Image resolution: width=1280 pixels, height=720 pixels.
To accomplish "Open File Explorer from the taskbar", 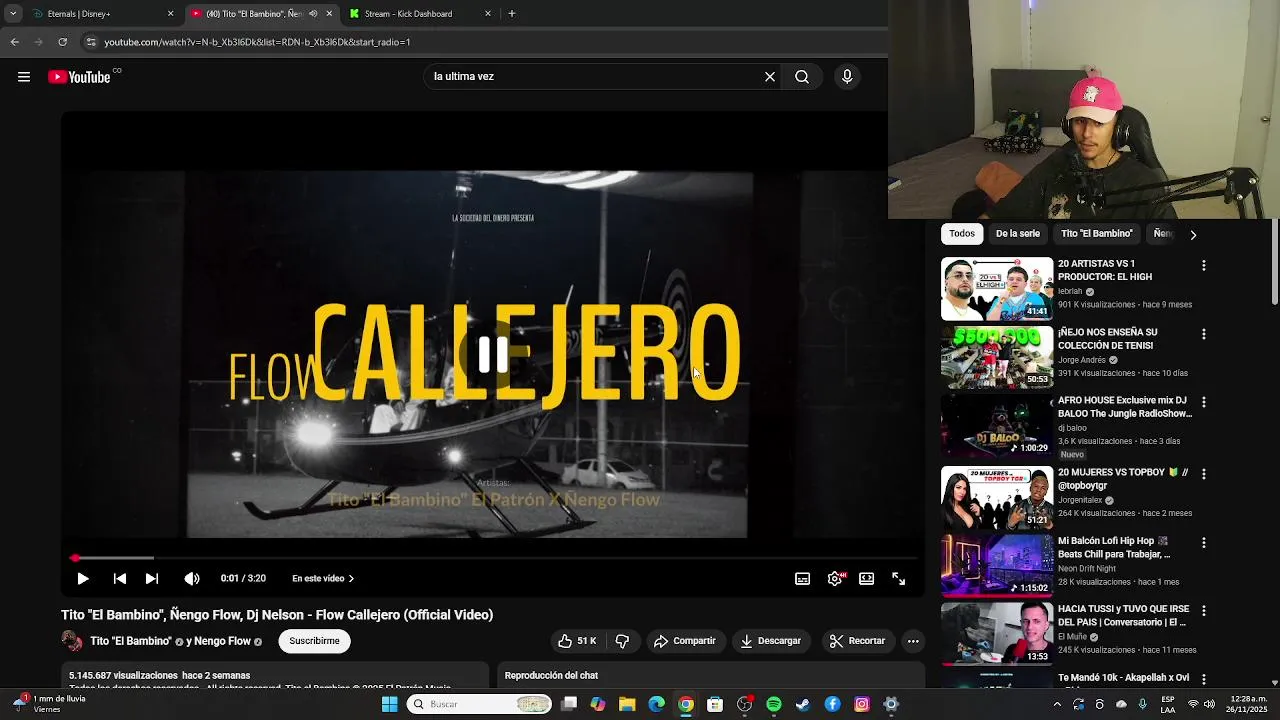I will coord(627,705).
